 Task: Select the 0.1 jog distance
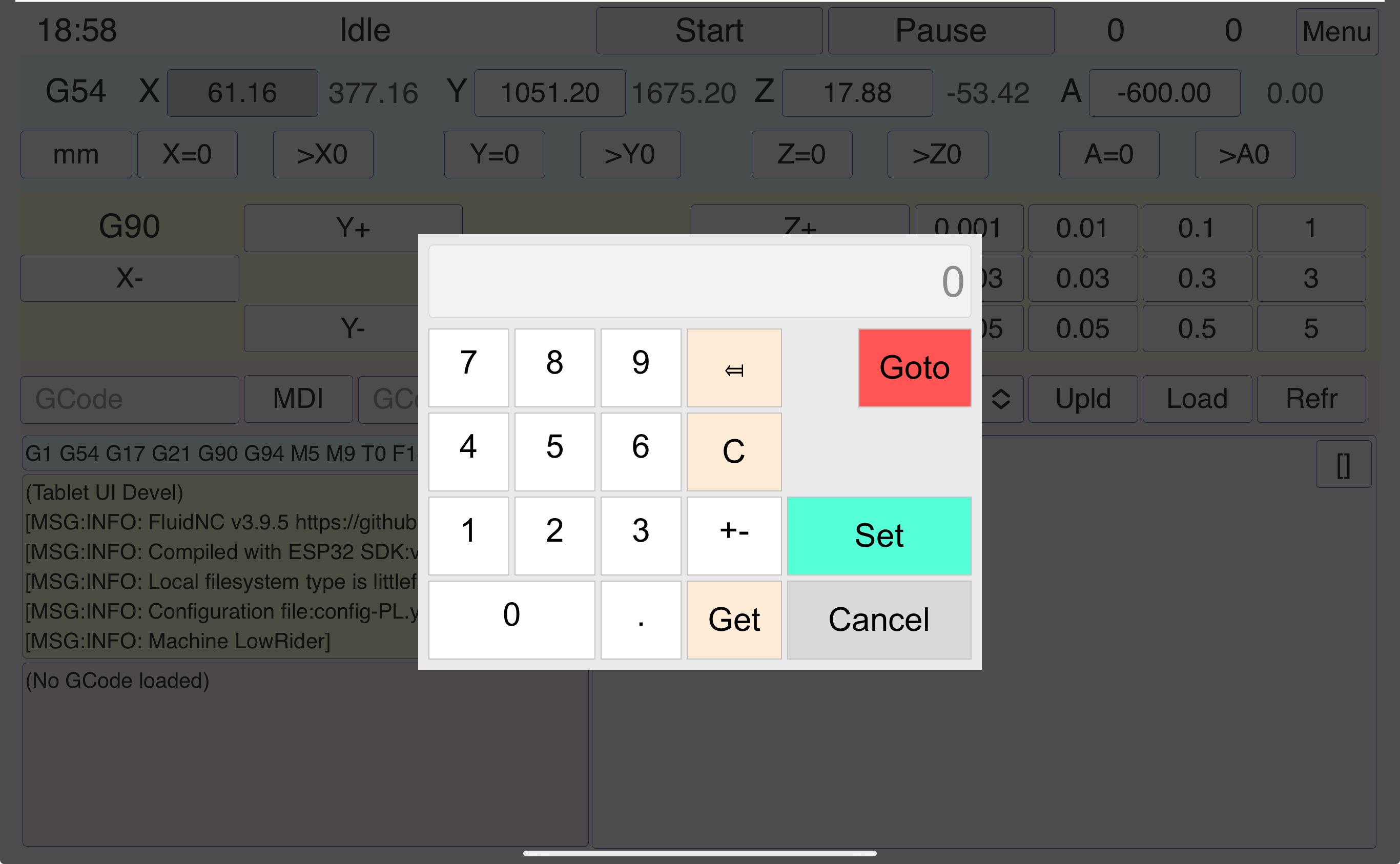[1197, 228]
